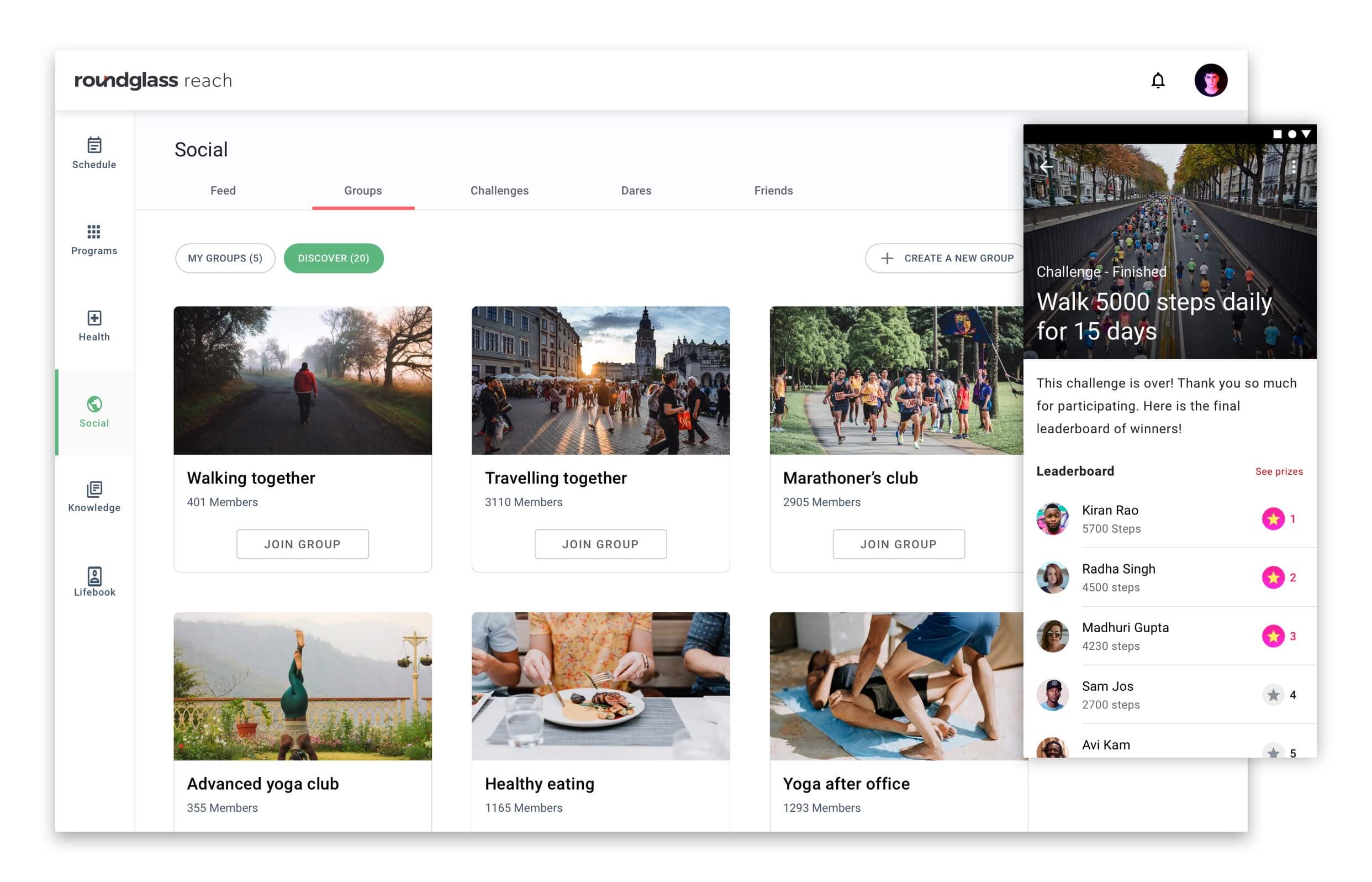The height and width of the screenshot is (882, 1372).
Task: Open the Knowledge sidebar icon
Action: tap(94, 489)
